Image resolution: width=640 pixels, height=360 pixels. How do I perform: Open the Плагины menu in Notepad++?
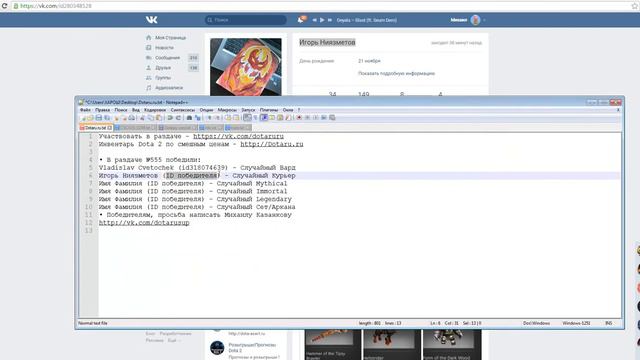269,110
